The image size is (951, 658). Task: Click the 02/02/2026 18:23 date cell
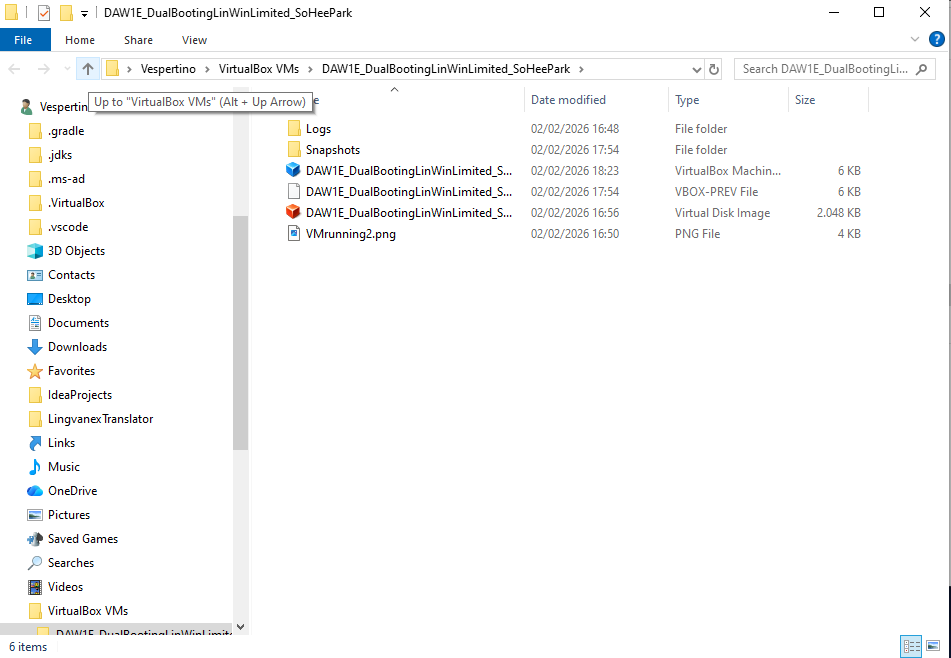(575, 170)
